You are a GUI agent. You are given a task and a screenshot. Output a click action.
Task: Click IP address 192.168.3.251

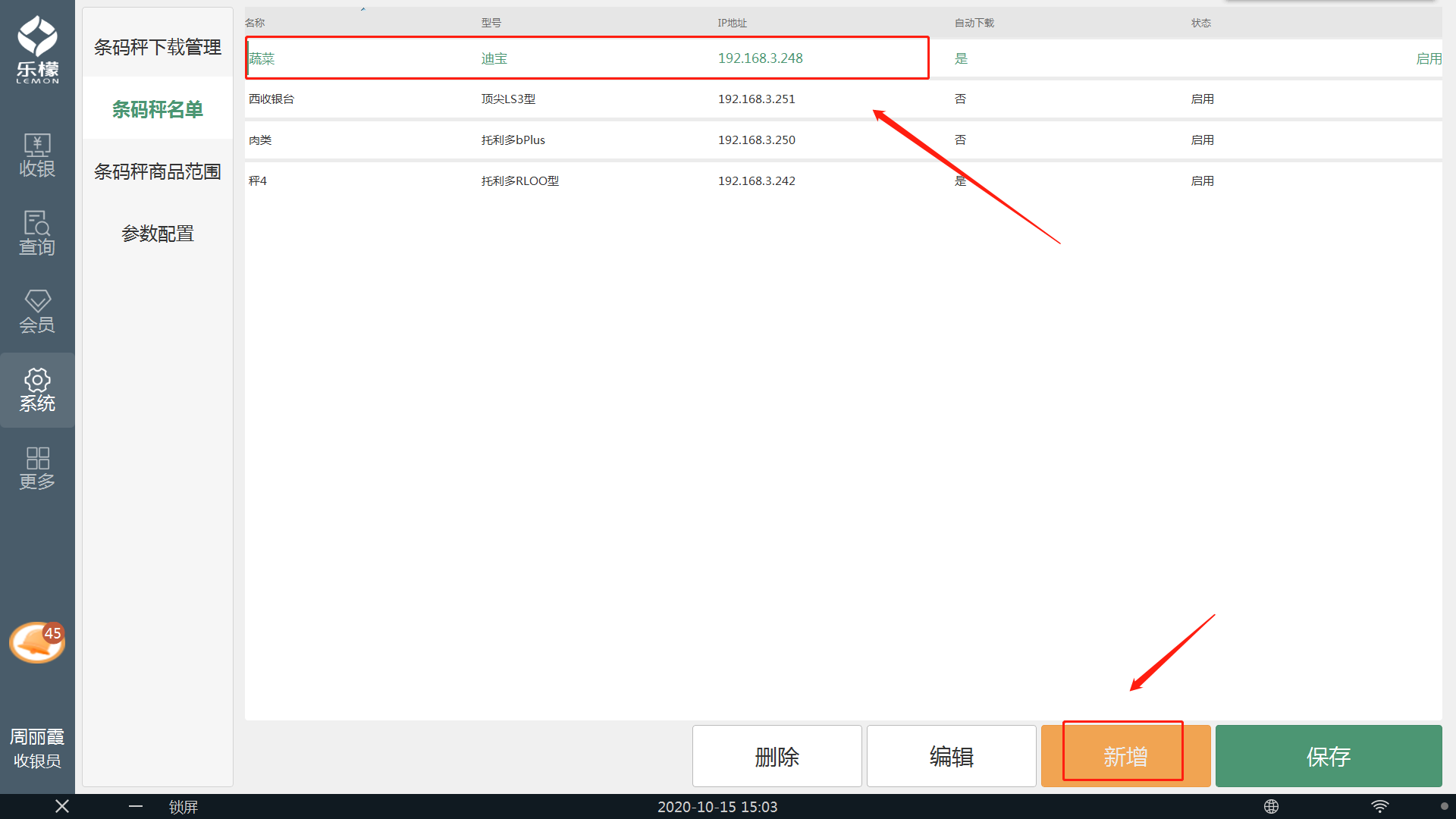pos(756,99)
